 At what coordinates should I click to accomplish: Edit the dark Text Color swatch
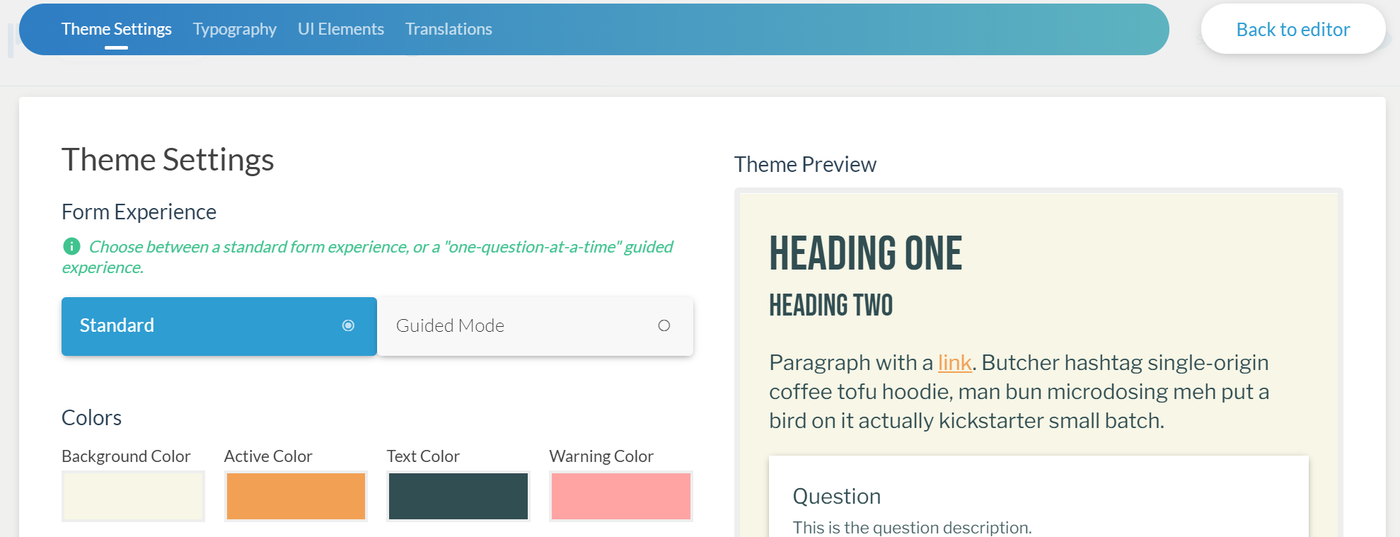(x=458, y=496)
